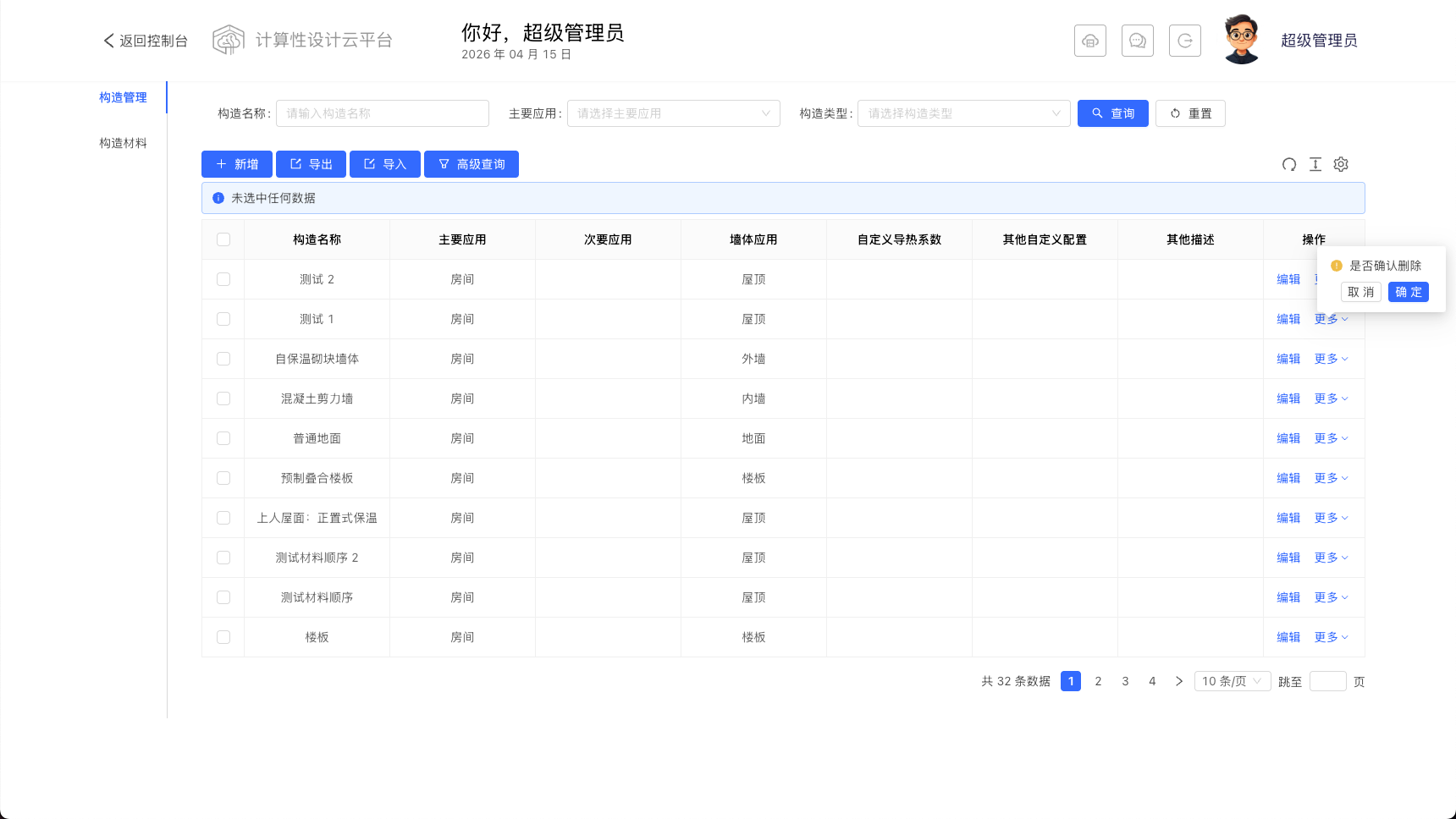
Task: Go to page 3 of results
Action: (1125, 681)
